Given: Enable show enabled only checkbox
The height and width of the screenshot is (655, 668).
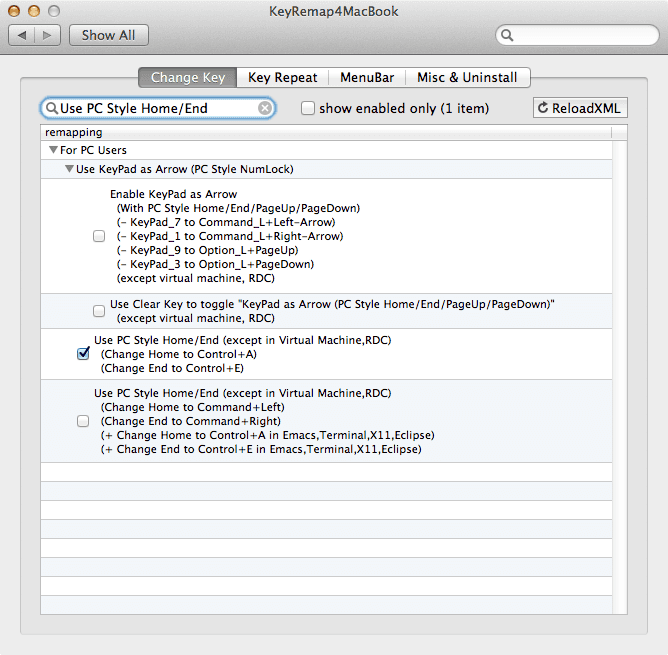Looking at the screenshot, I should (308, 108).
